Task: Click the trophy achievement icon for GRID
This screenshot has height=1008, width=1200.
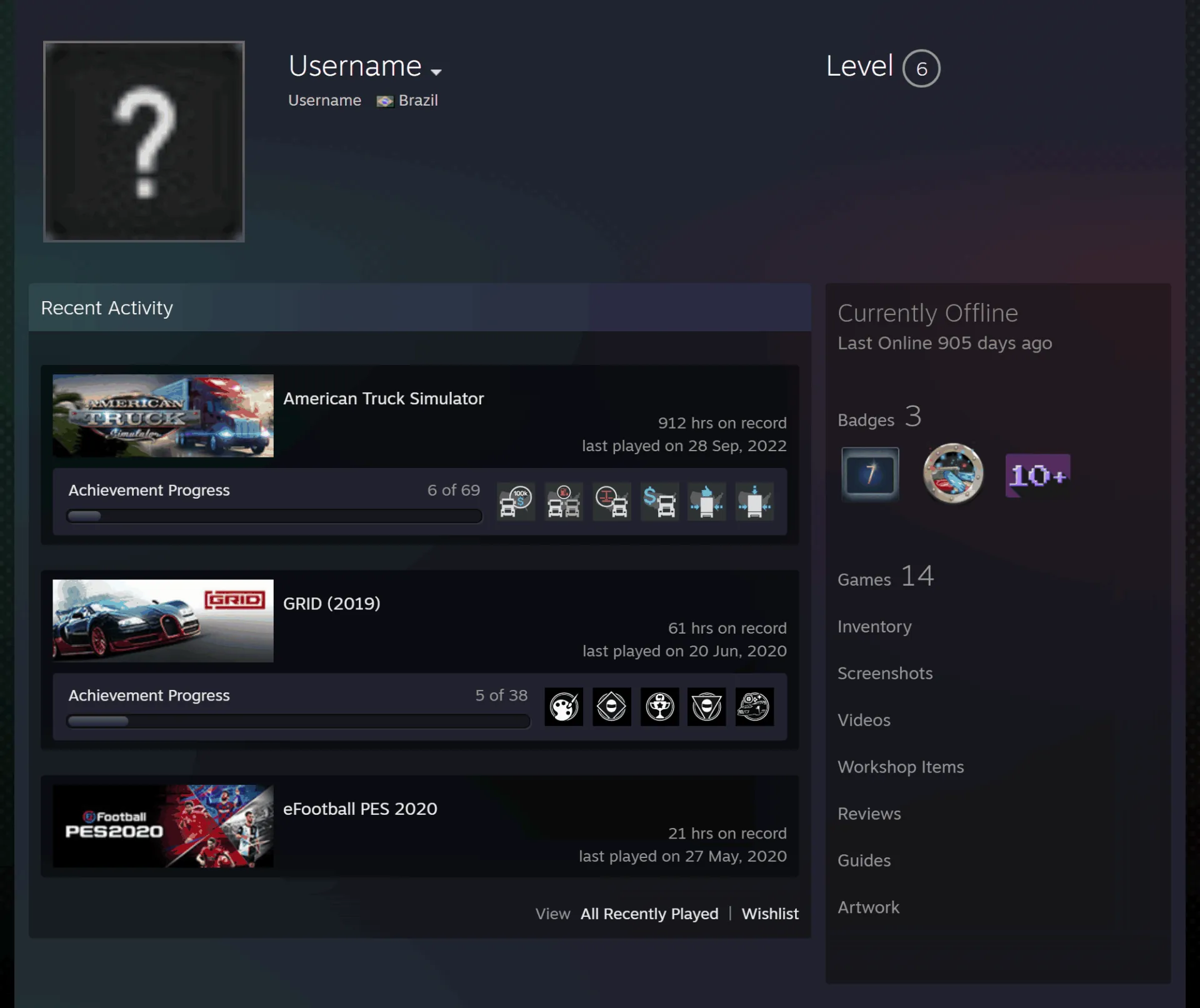Action: click(659, 707)
